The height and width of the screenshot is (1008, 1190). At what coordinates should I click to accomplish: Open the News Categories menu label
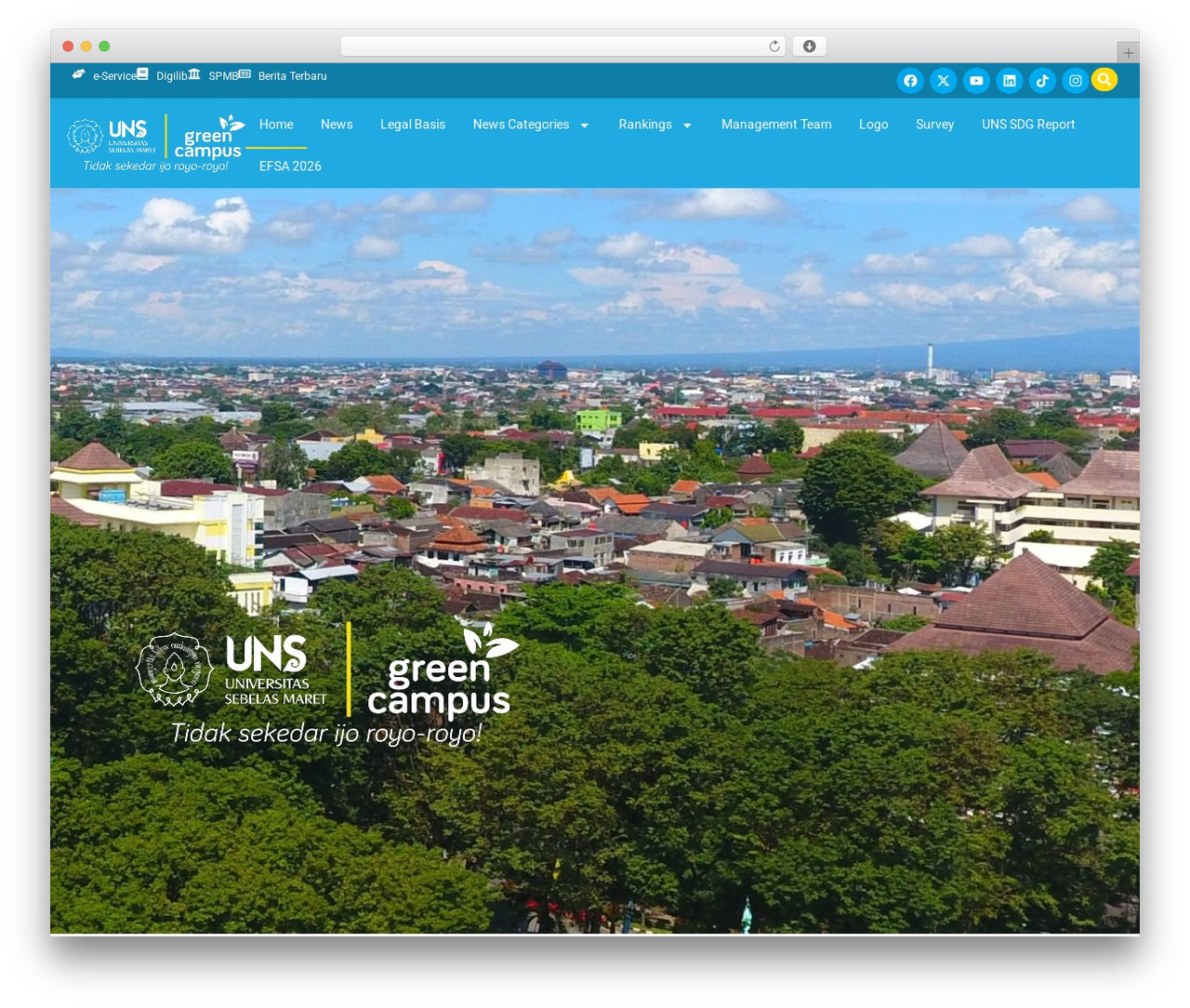tap(521, 125)
